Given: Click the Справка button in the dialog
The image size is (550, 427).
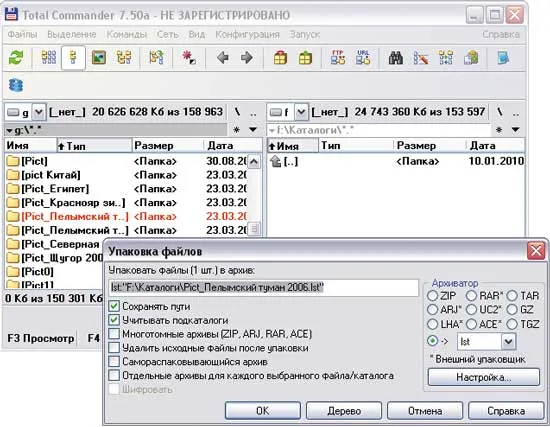Looking at the screenshot, I should tap(506, 411).
